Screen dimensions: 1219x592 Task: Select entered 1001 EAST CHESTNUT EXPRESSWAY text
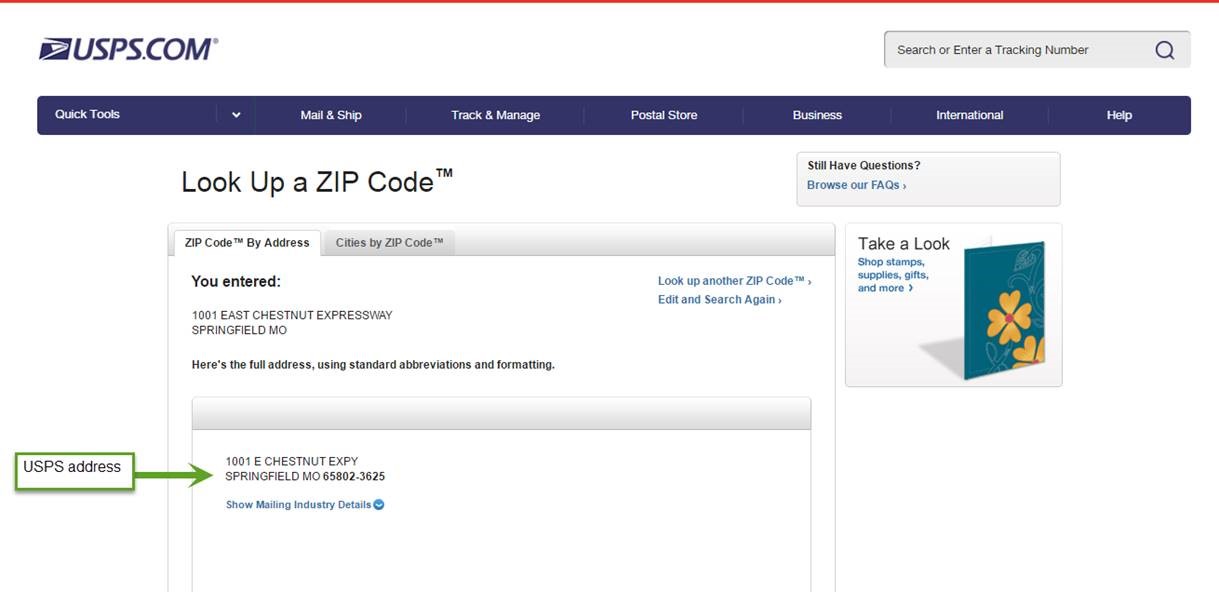(x=292, y=316)
